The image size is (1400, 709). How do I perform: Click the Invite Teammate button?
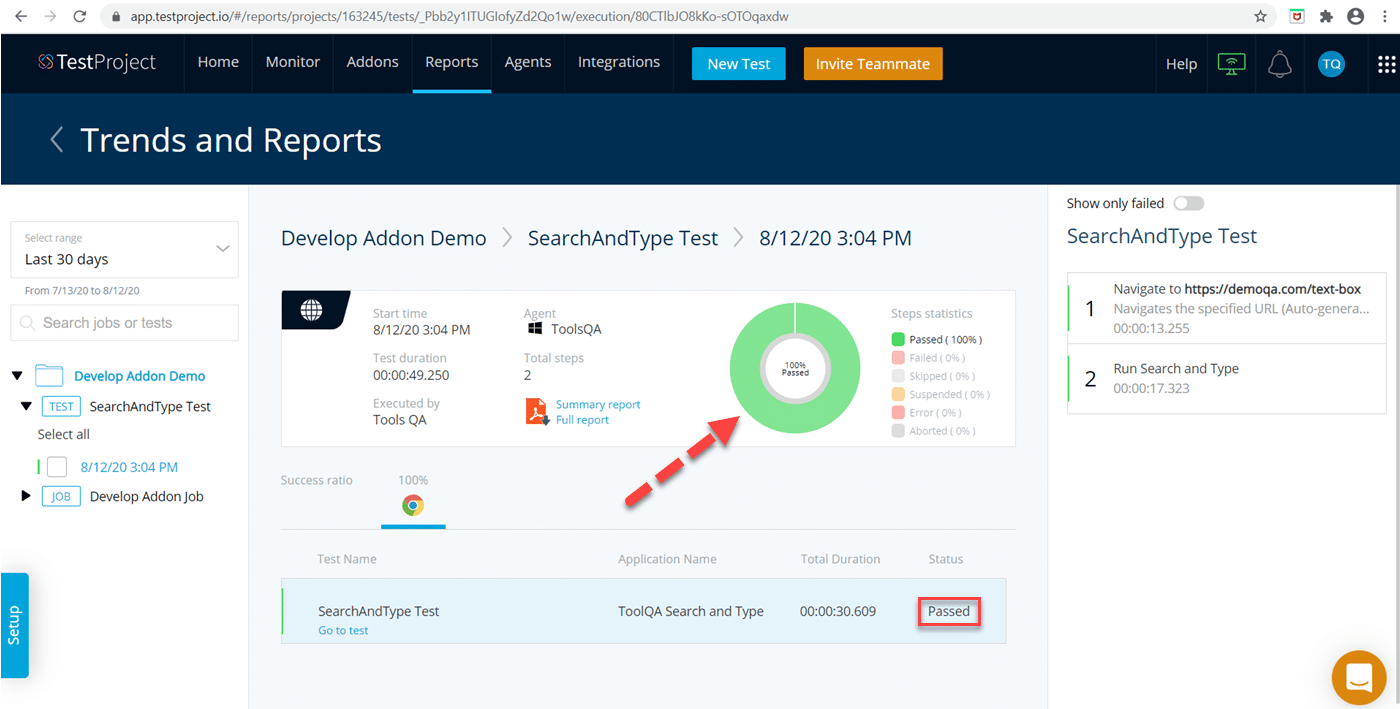[873, 64]
